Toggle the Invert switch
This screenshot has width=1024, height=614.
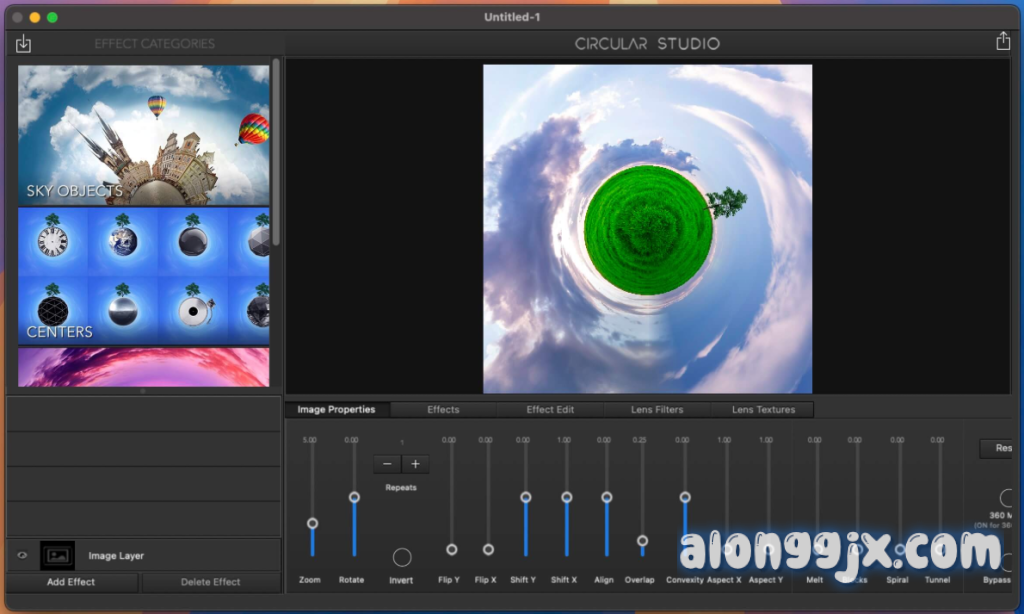tap(401, 557)
